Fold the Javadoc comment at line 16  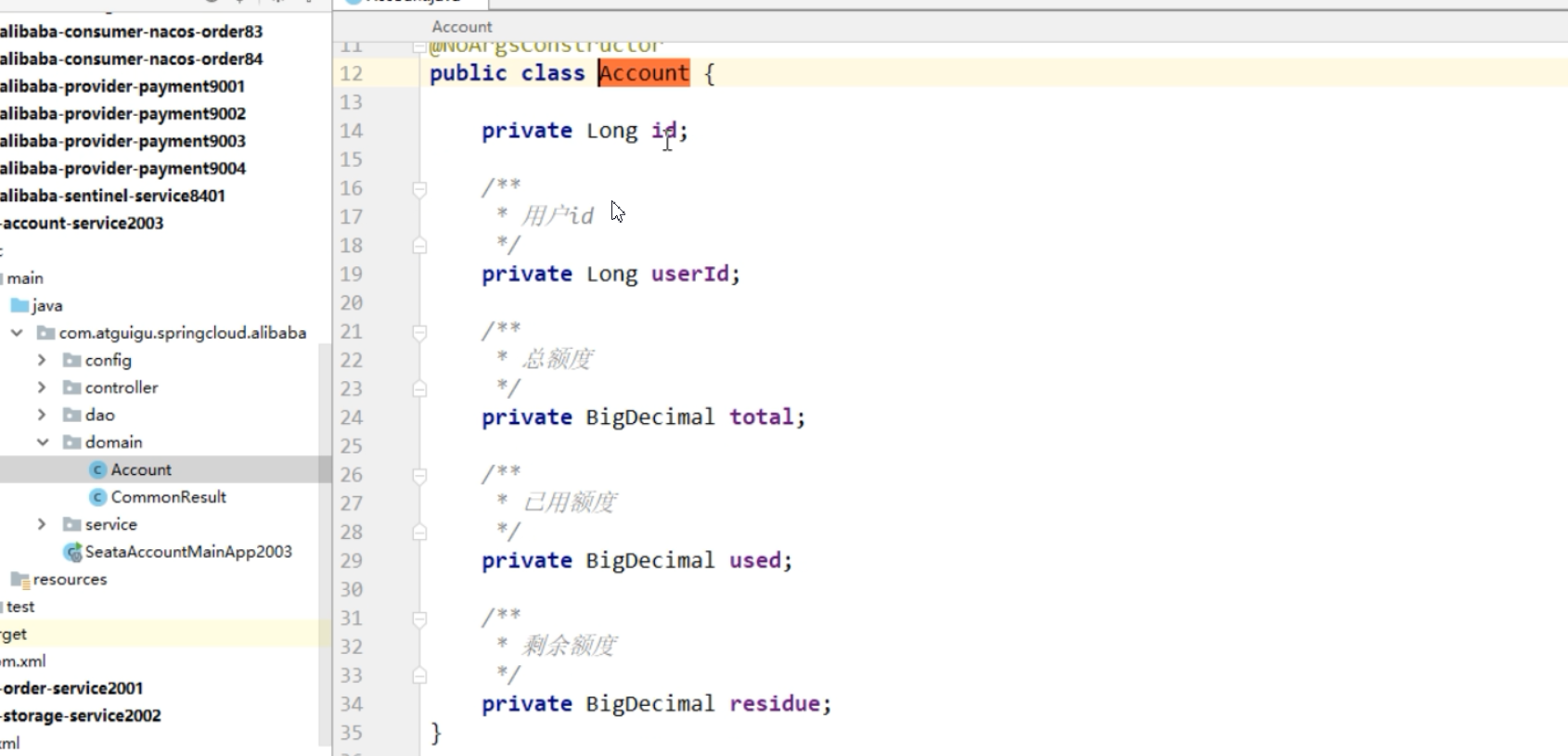[x=419, y=188]
